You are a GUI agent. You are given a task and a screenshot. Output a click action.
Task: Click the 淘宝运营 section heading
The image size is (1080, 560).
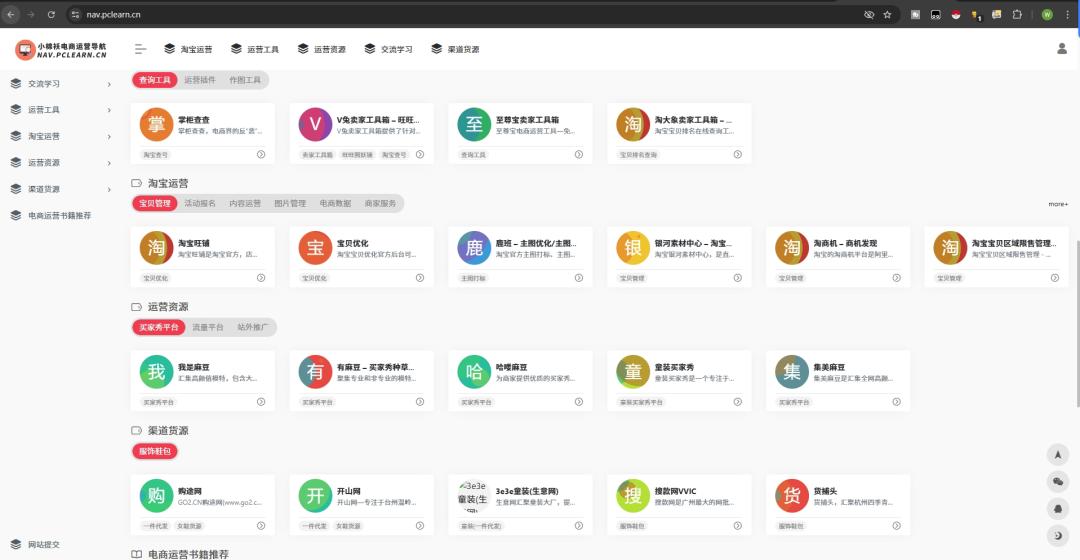point(168,183)
